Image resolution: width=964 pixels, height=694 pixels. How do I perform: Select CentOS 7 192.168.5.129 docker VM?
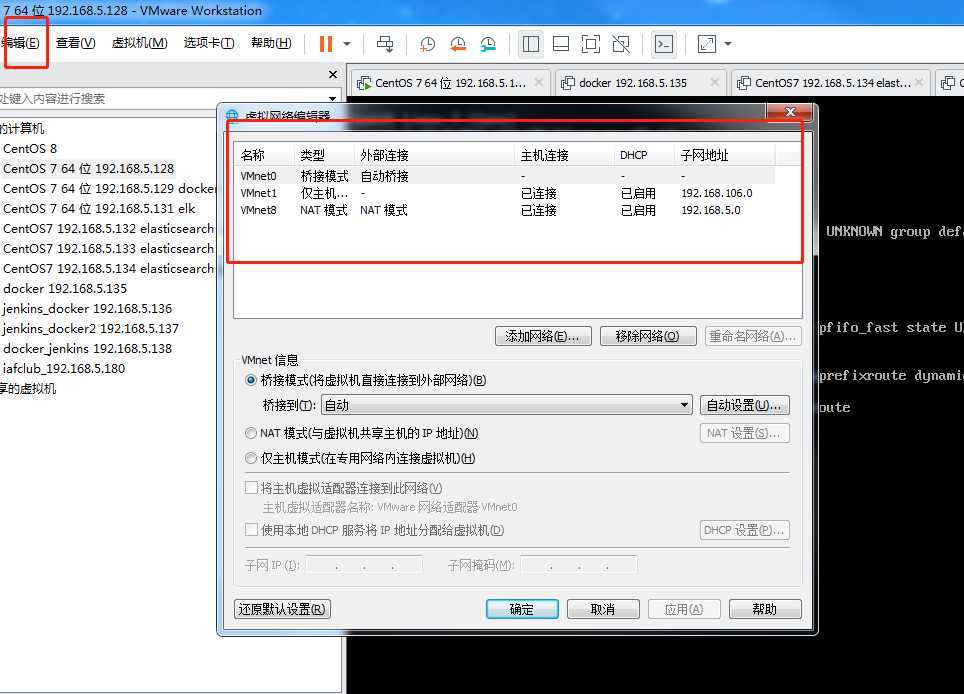click(109, 188)
